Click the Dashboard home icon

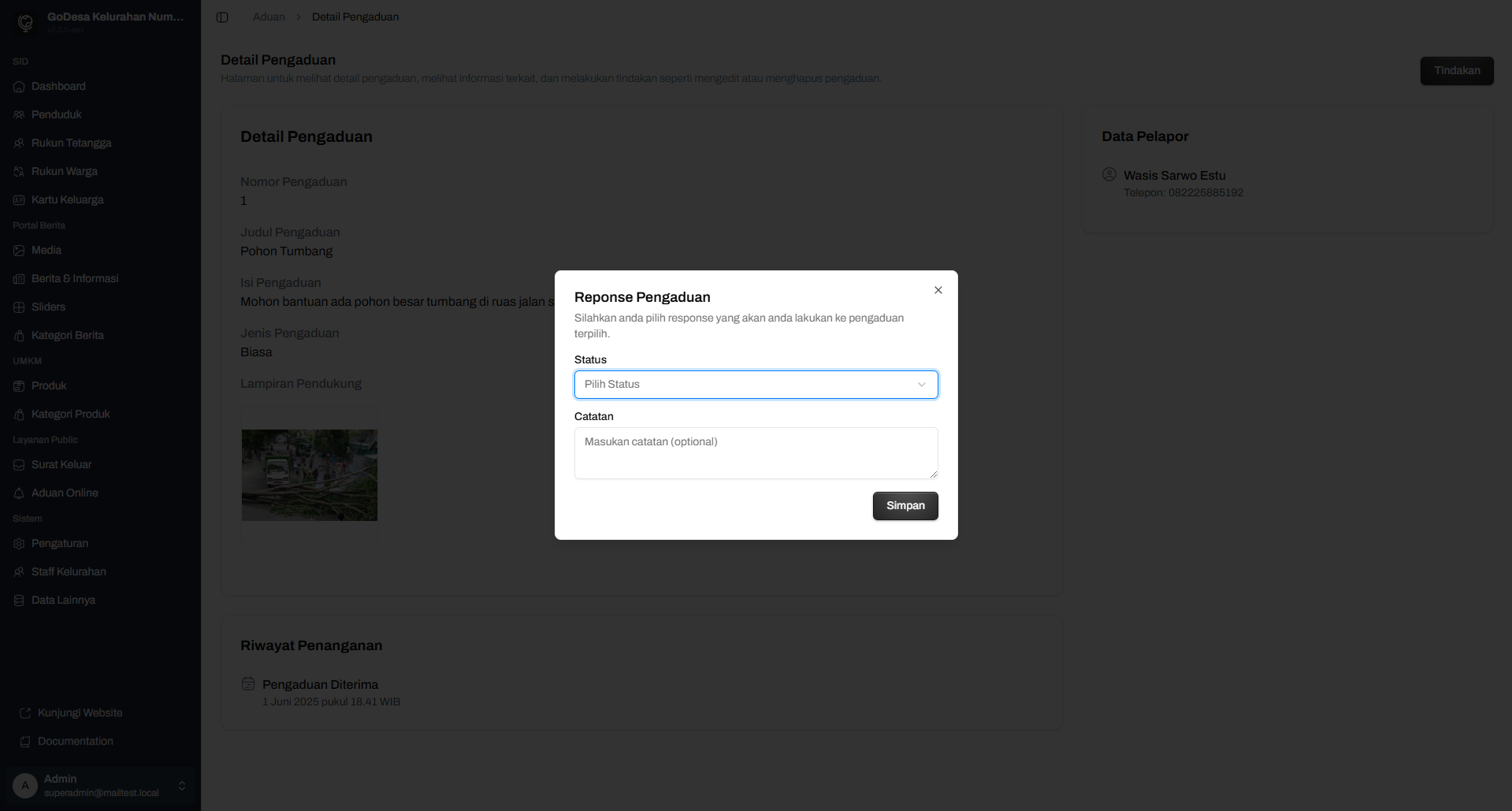[19, 87]
